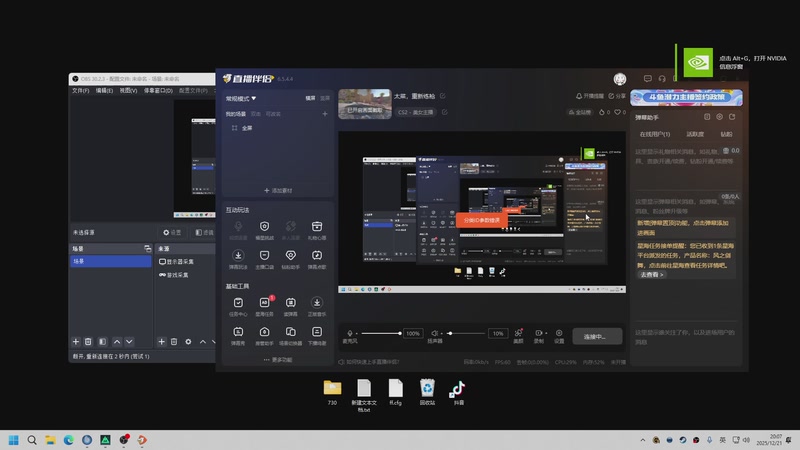Expand the 录制 options arrow
The image size is (800, 450).
[x=546, y=333]
